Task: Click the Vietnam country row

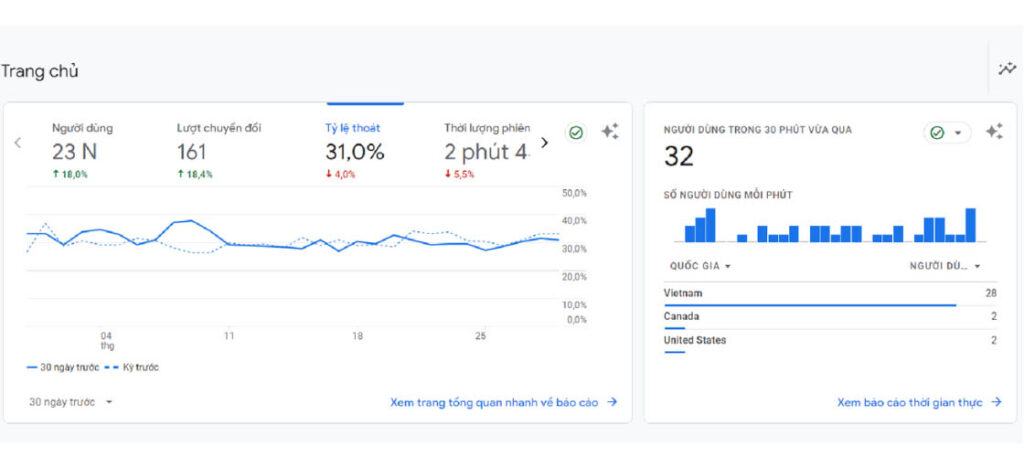Action: (830, 293)
